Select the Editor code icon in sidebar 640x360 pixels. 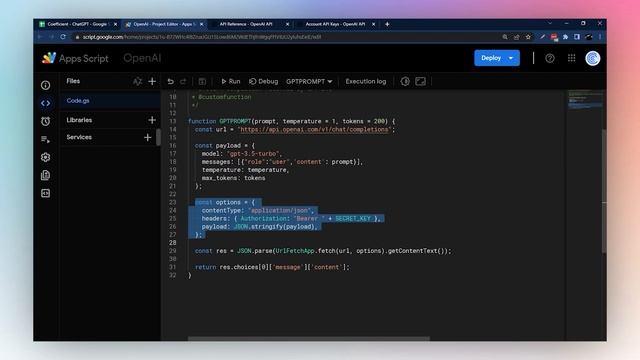click(45, 103)
